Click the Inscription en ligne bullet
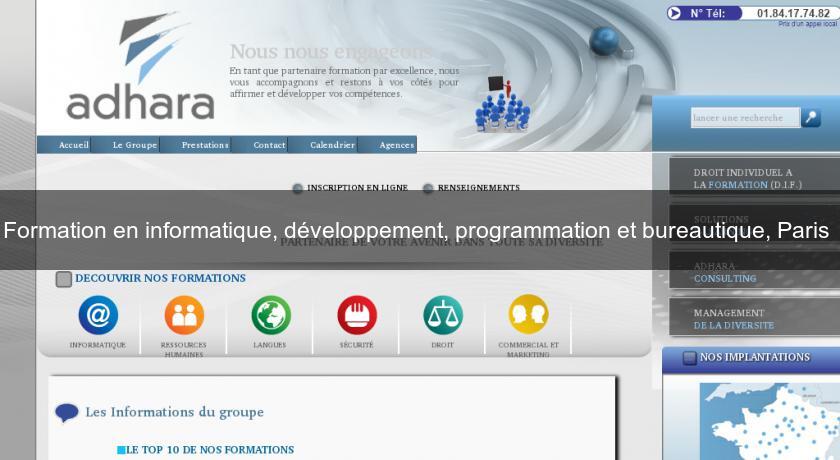The image size is (840, 460). 297,188
